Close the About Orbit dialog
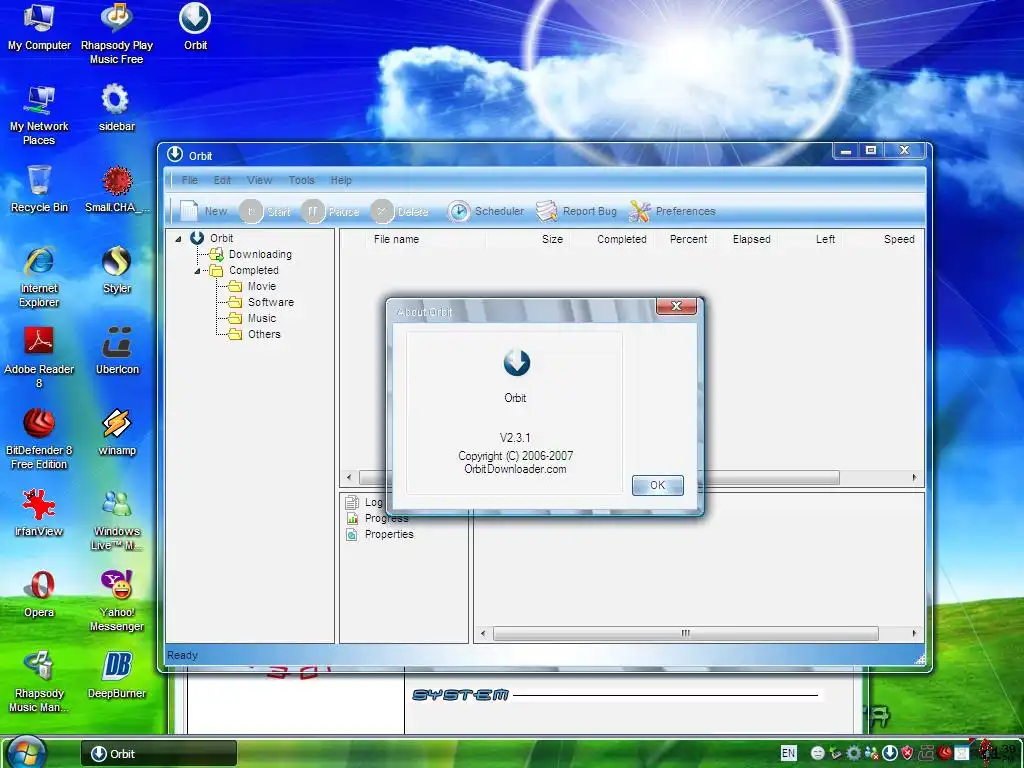Screen dimensions: 1024x768 pos(676,306)
